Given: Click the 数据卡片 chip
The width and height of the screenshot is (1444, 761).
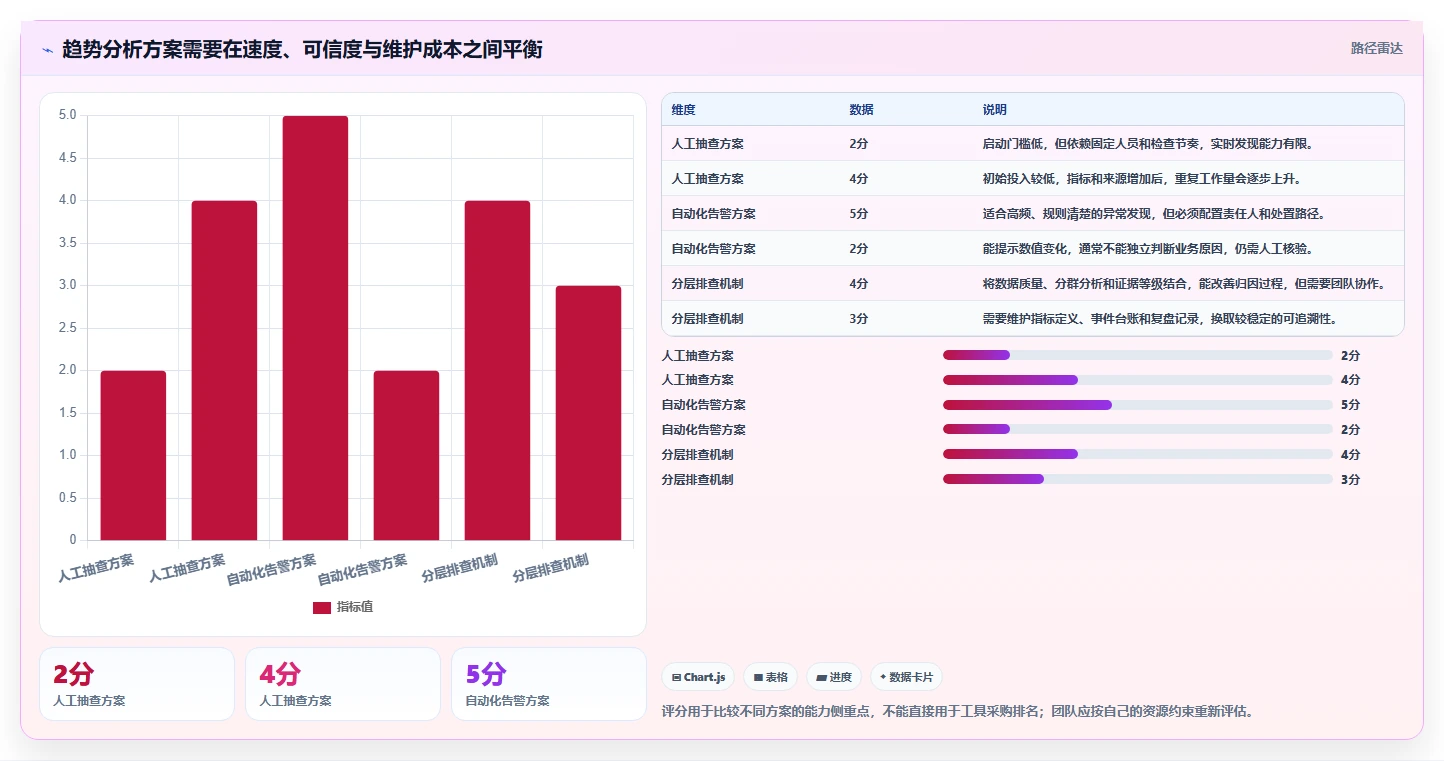Looking at the screenshot, I should (906, 677).
